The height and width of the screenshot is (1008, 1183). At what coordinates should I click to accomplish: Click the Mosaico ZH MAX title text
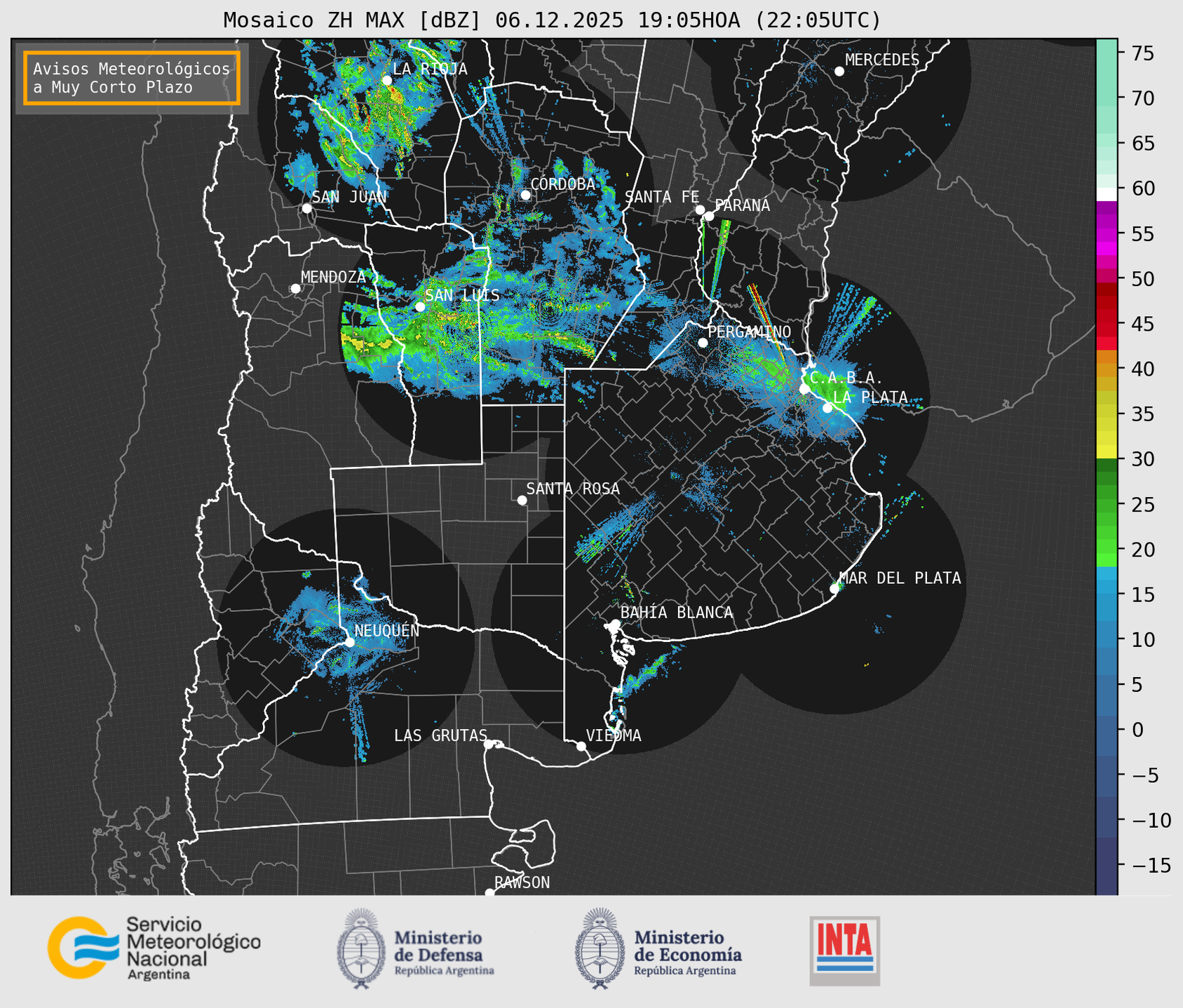552,20
